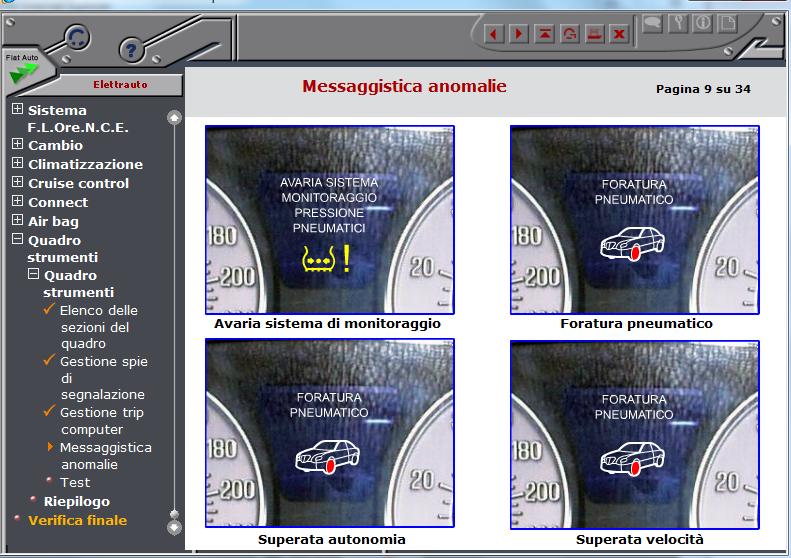Image resolution: width=791 pixels, height=558 pixels.
Task: Expand the Cambio tree node
Action: pyautogui.click(x=17, y=144)
